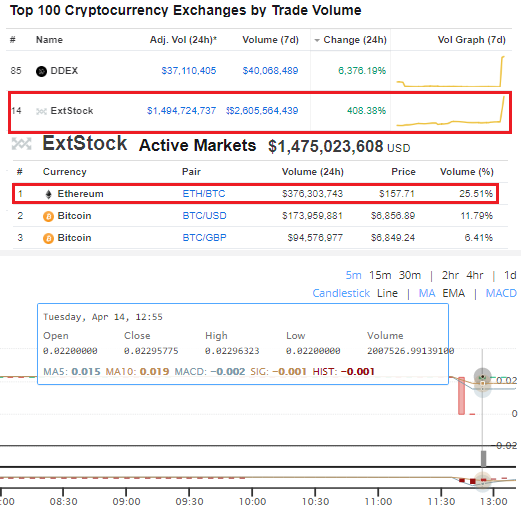Open ExtStock 7d volume $2,605,564,439 link
The image size is (521, 515).
coord(262,111)
